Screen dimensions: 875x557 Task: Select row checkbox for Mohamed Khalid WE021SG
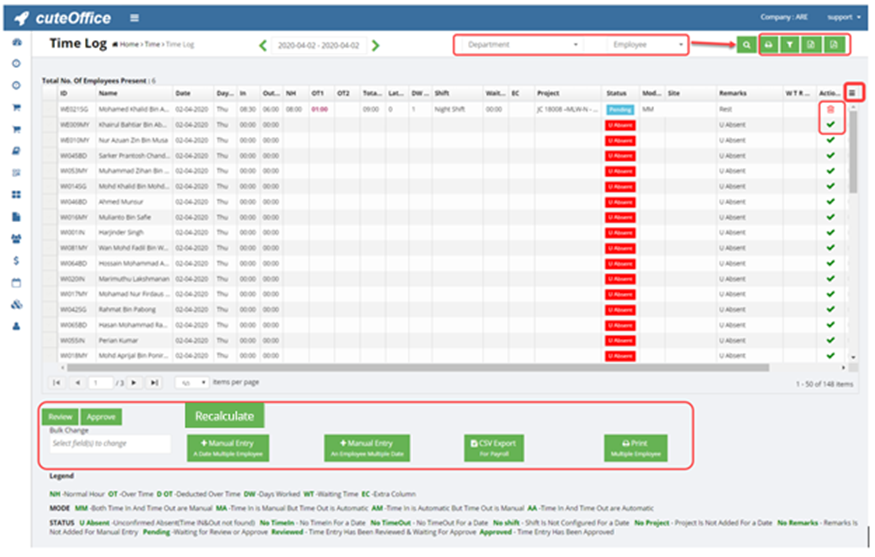pos(49,108)
